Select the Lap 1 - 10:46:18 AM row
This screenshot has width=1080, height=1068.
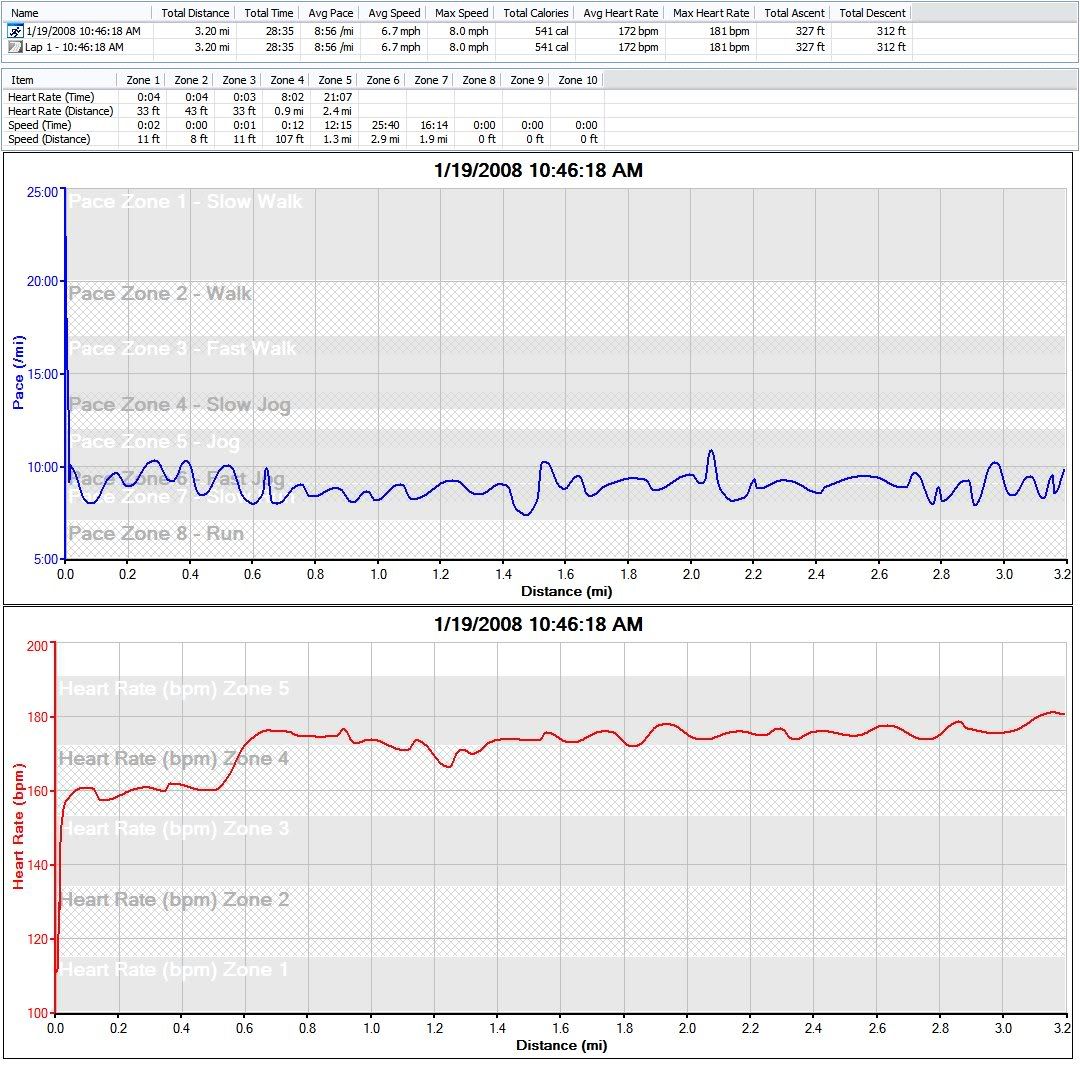point(74,47)
